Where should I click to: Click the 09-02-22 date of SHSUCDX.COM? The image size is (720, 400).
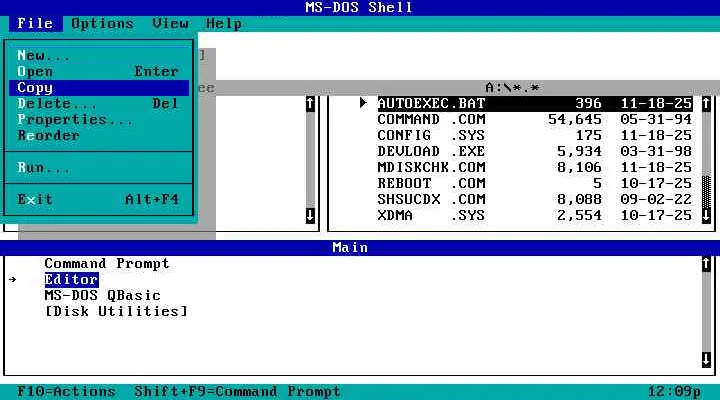(656, 200)
